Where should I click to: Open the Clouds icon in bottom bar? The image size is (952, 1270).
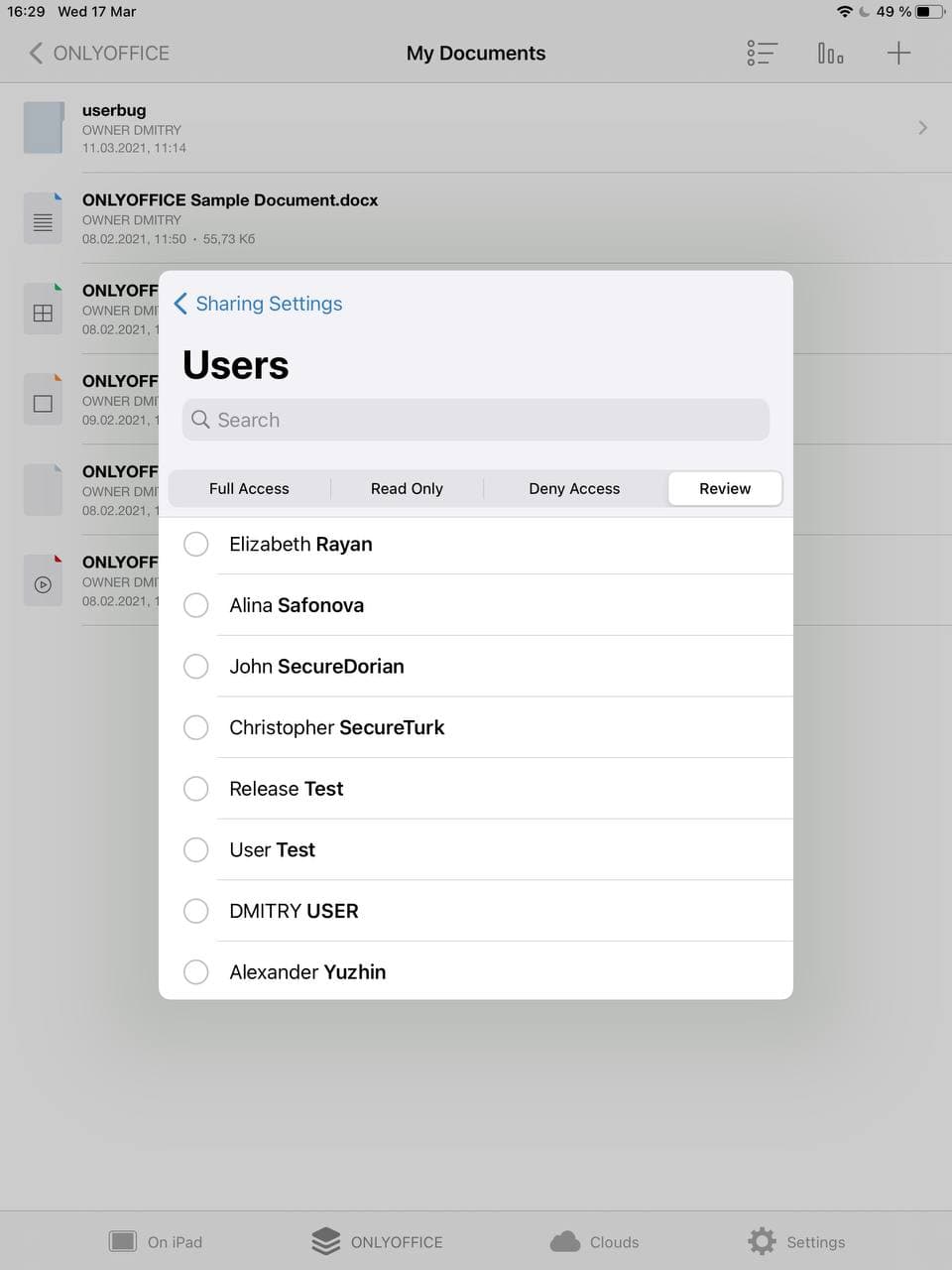coord(565,1240)
